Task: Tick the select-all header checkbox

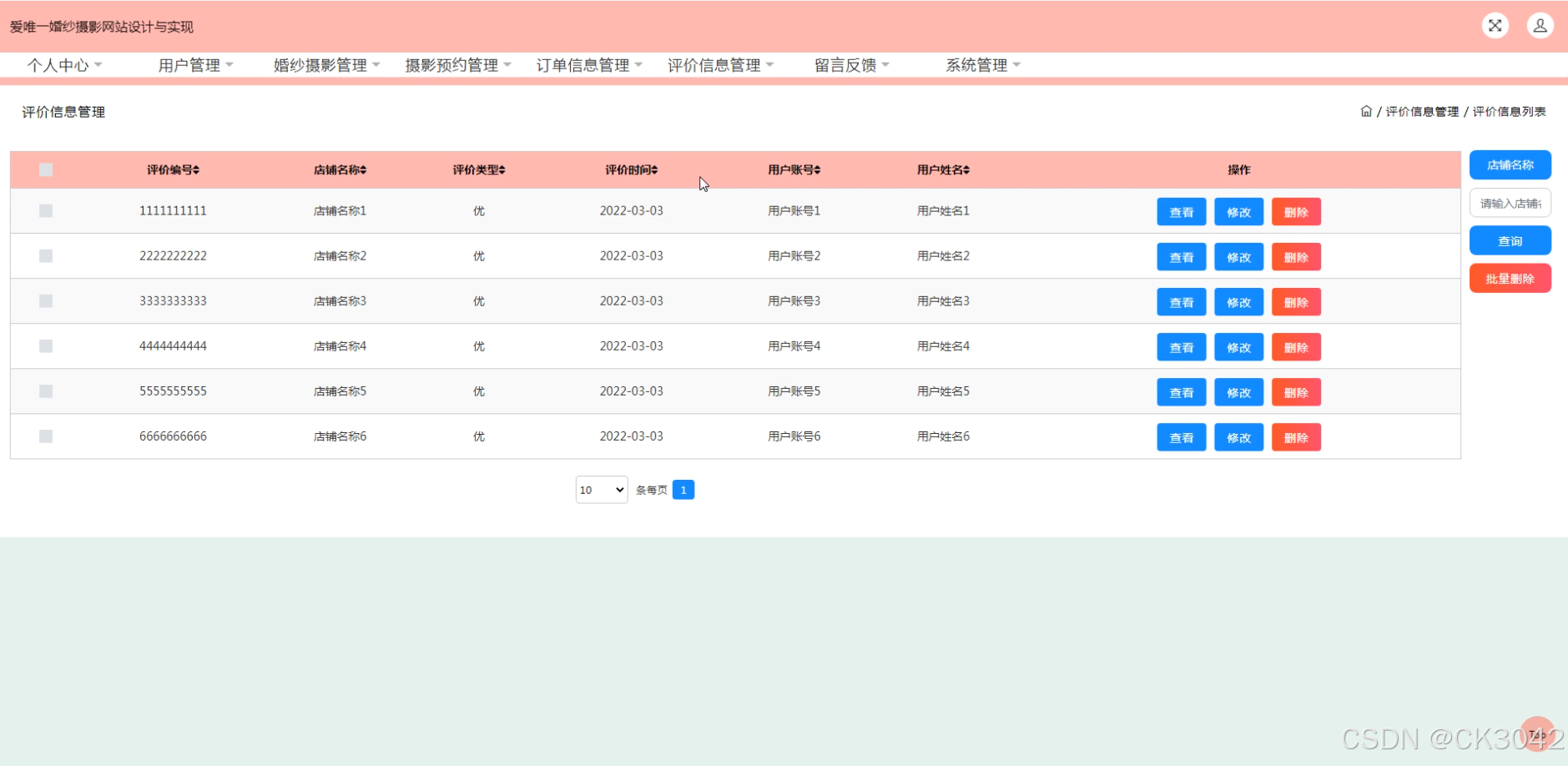Action: (x=46, y=169)
